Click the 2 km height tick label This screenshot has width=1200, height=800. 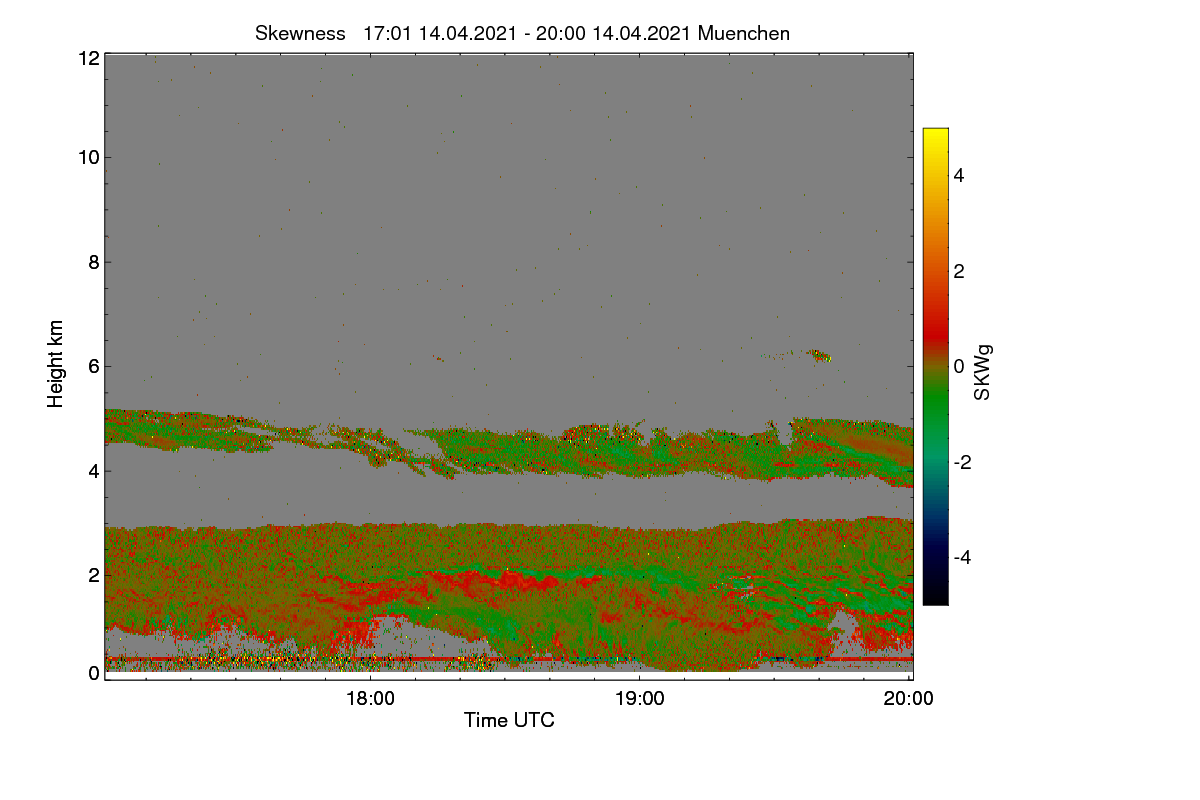pyautogui.click(x=93, y=575)
